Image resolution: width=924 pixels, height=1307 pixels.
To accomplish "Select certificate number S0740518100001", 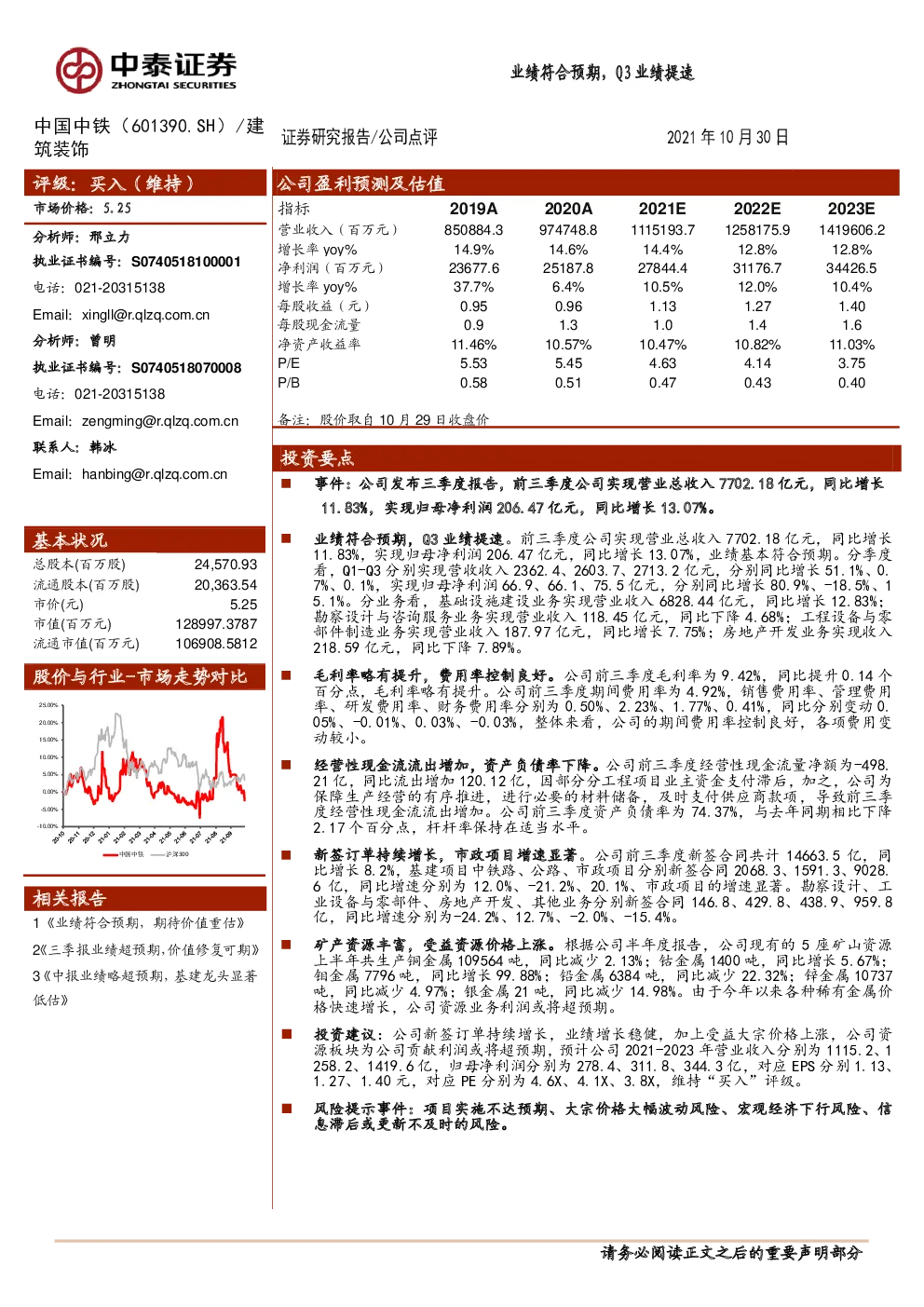I will tap(186, 262).
